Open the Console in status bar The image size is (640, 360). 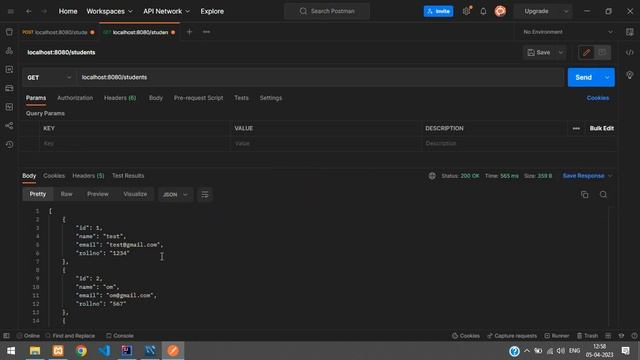click(120, 336)
